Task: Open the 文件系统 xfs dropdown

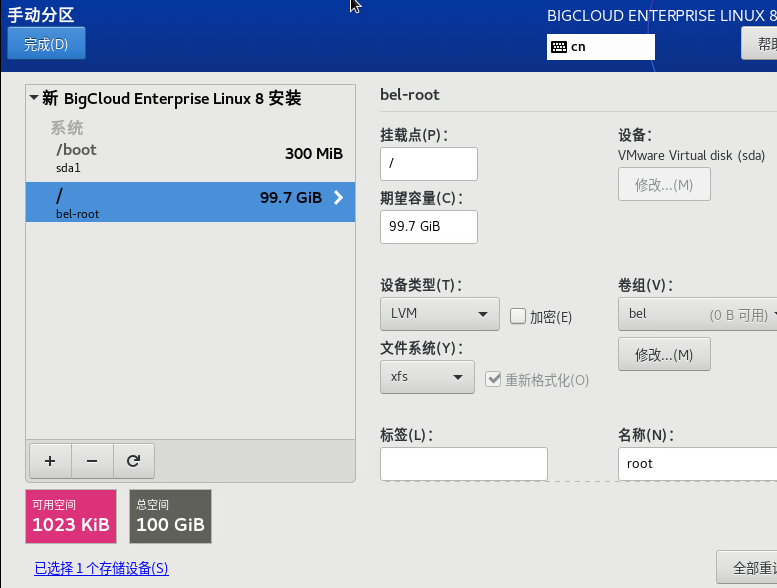Action: tap(427, 377)
